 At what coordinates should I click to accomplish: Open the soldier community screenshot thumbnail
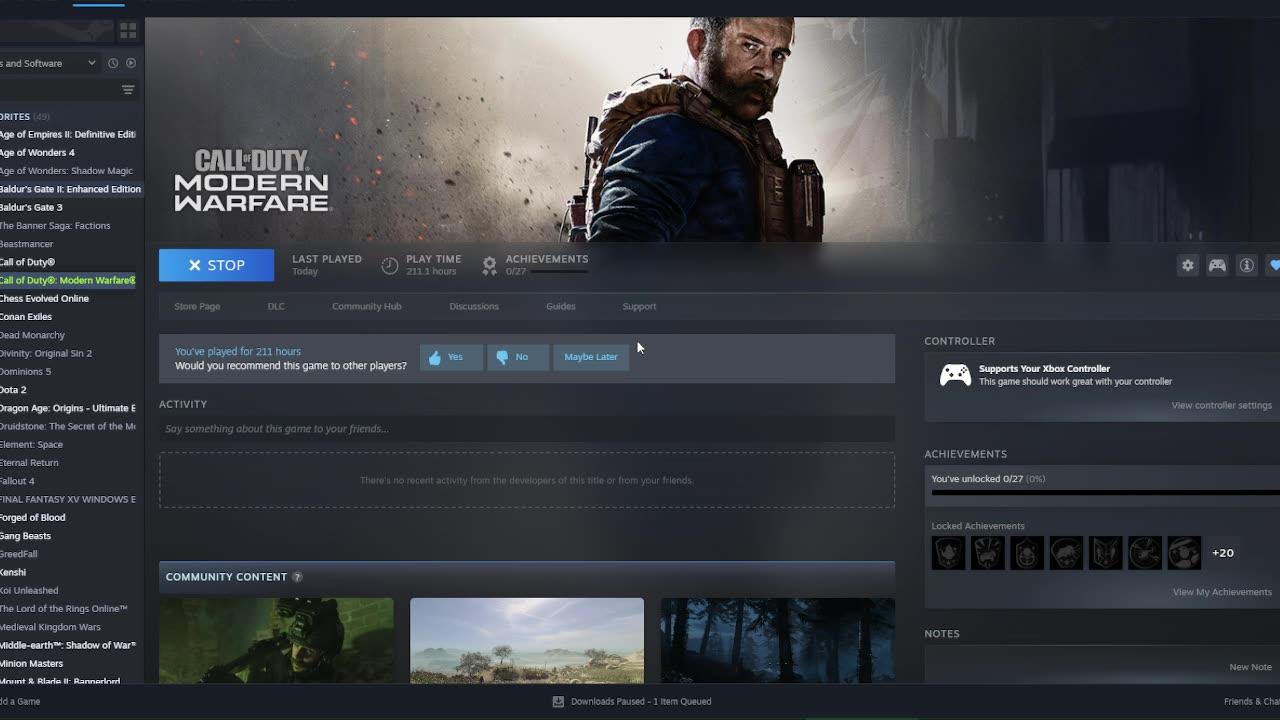click(276, 641)
